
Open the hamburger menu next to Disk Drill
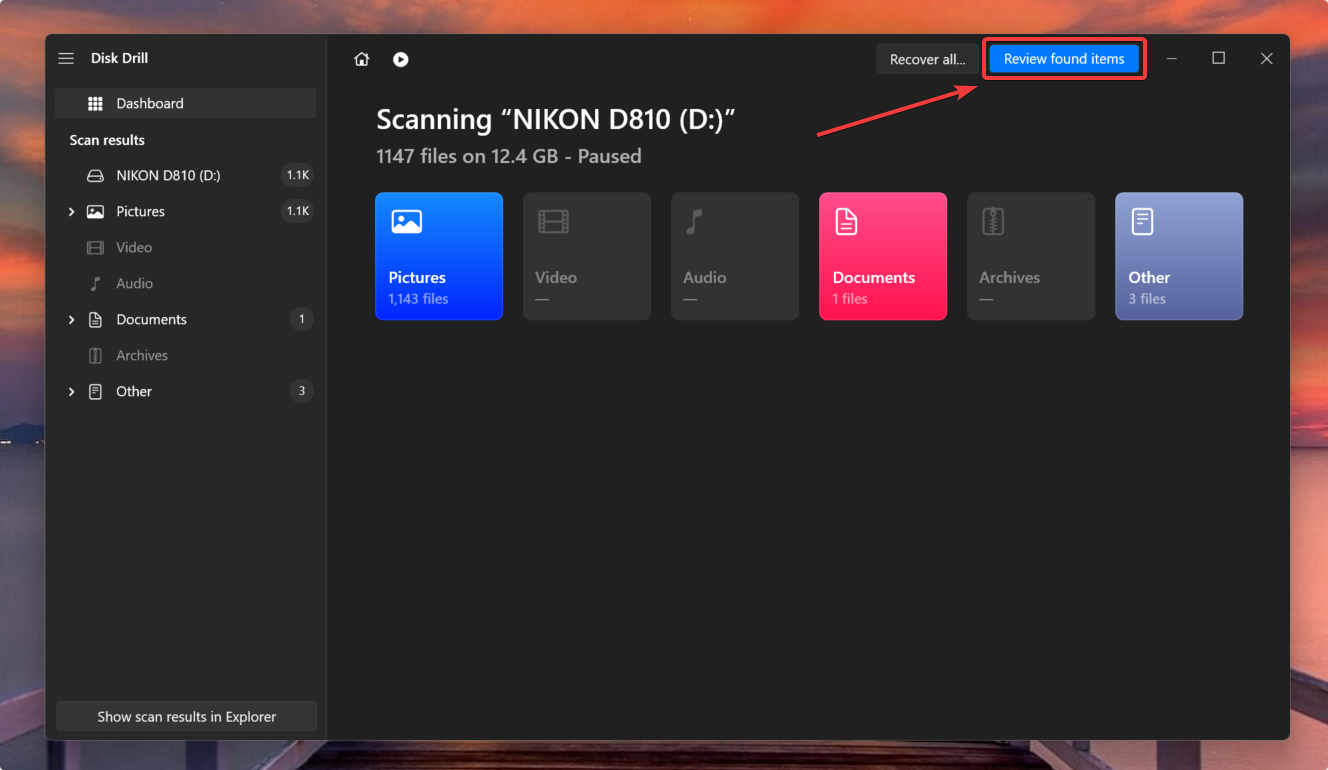[66, 58]
